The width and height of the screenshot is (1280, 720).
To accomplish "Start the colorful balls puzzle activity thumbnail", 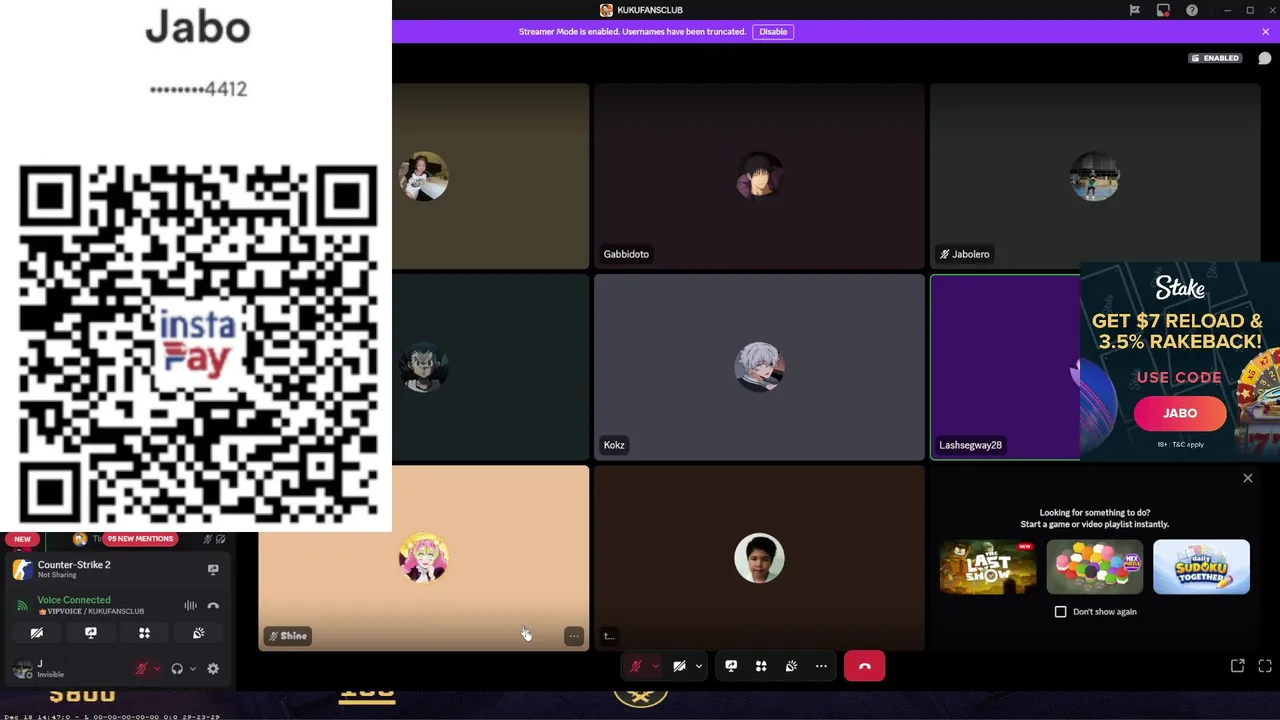I will [x=1095, y=567].
